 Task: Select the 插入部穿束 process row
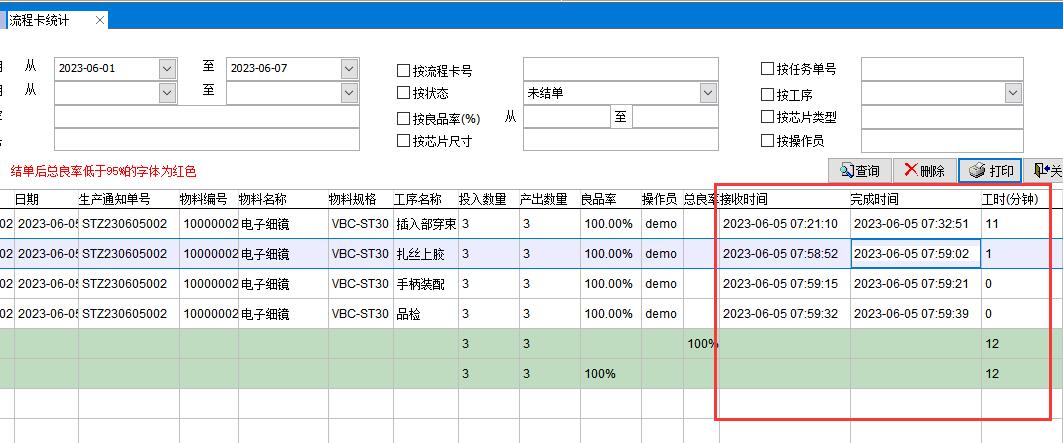425,224
